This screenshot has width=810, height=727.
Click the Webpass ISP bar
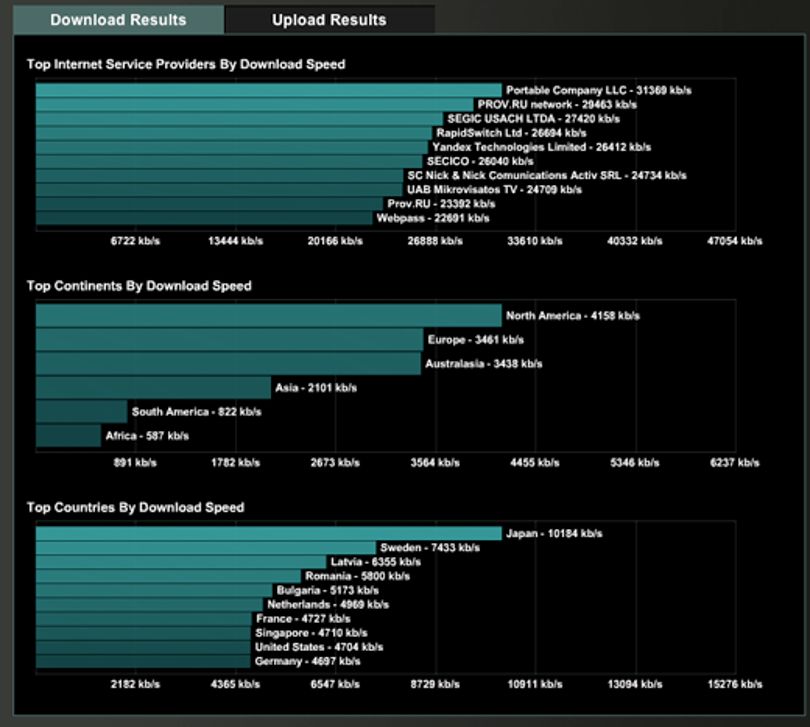pyautogui.click(x=204, y=218)
